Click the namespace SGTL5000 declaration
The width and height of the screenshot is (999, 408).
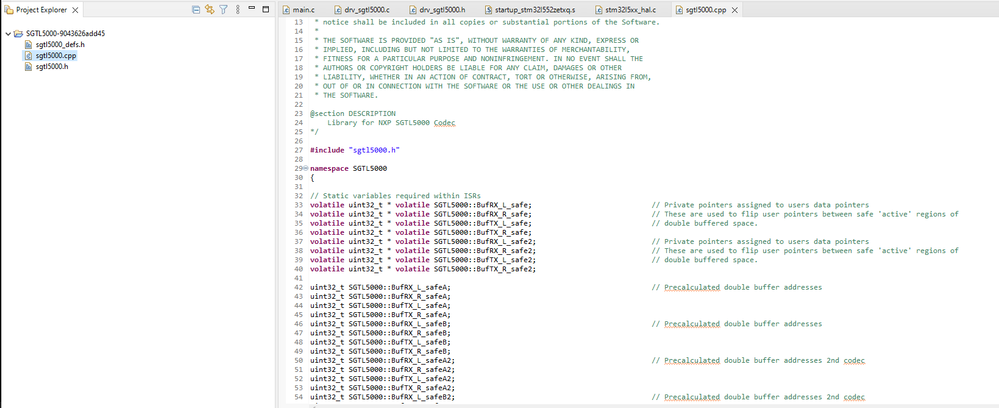coord(349,169)
